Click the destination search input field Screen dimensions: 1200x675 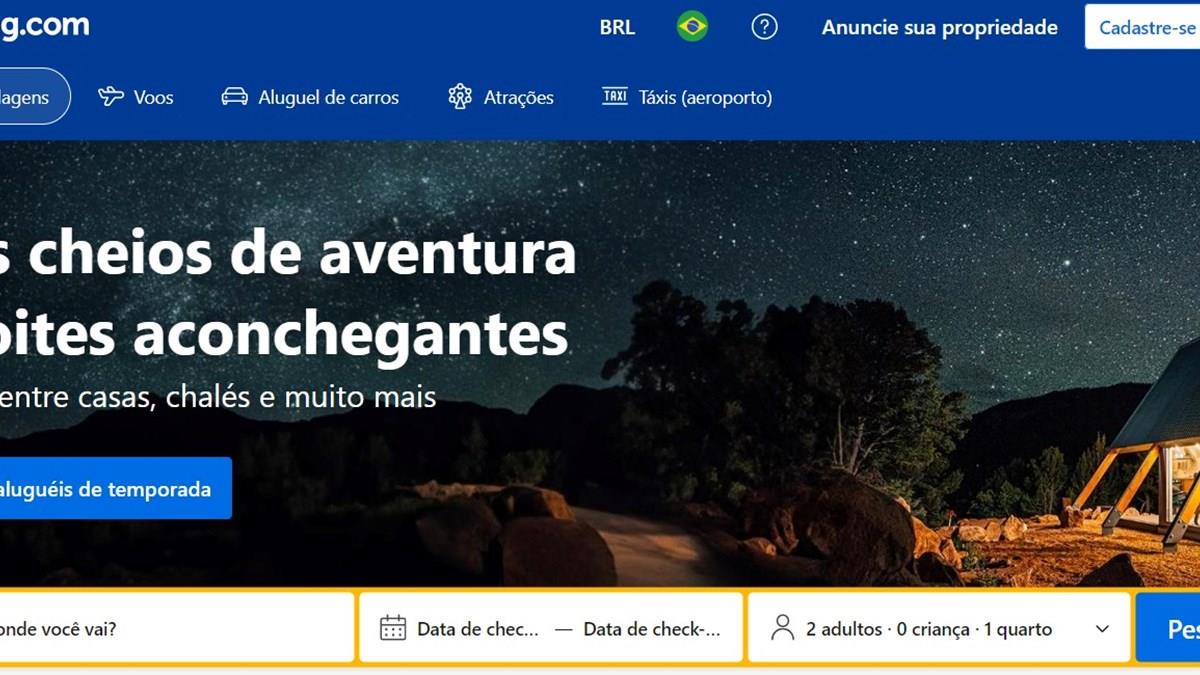[x=175, y=628]
